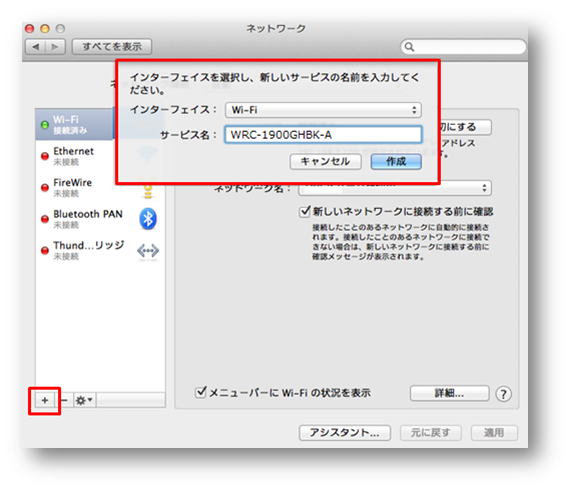Toggle ask before joining new networks checkbox

point(305,211)
